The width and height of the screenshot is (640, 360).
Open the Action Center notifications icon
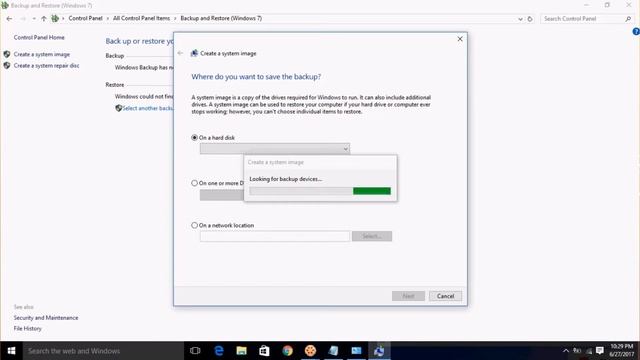[x=600, y=351]
